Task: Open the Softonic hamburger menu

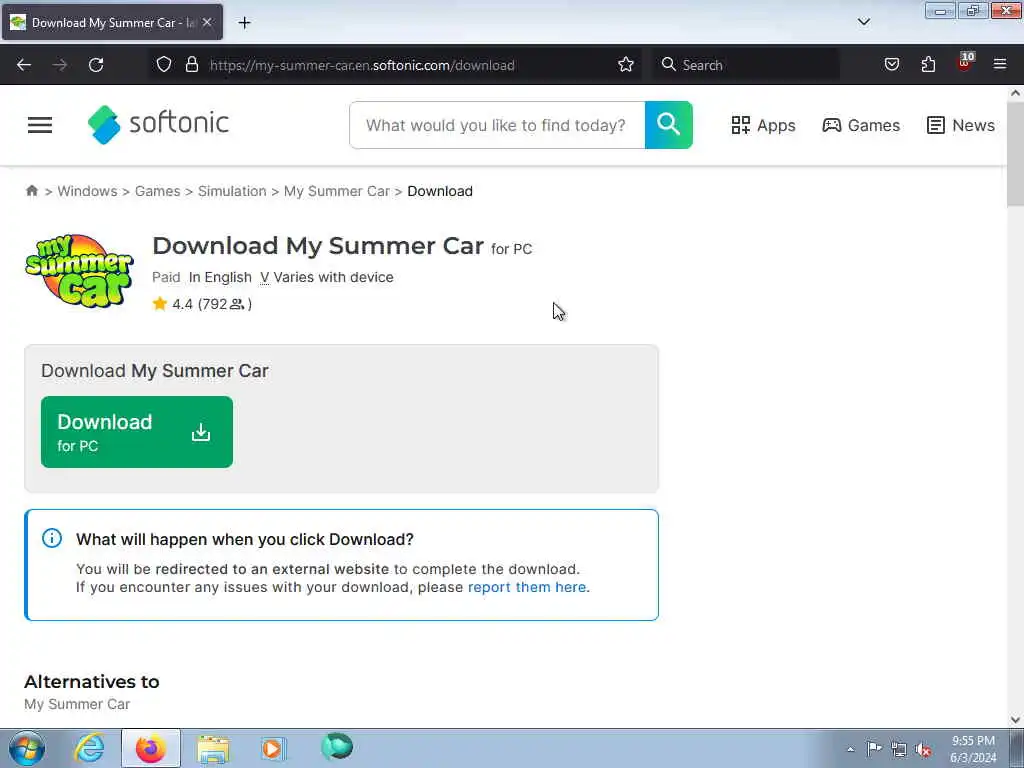Action: click(x=40, y=125)
